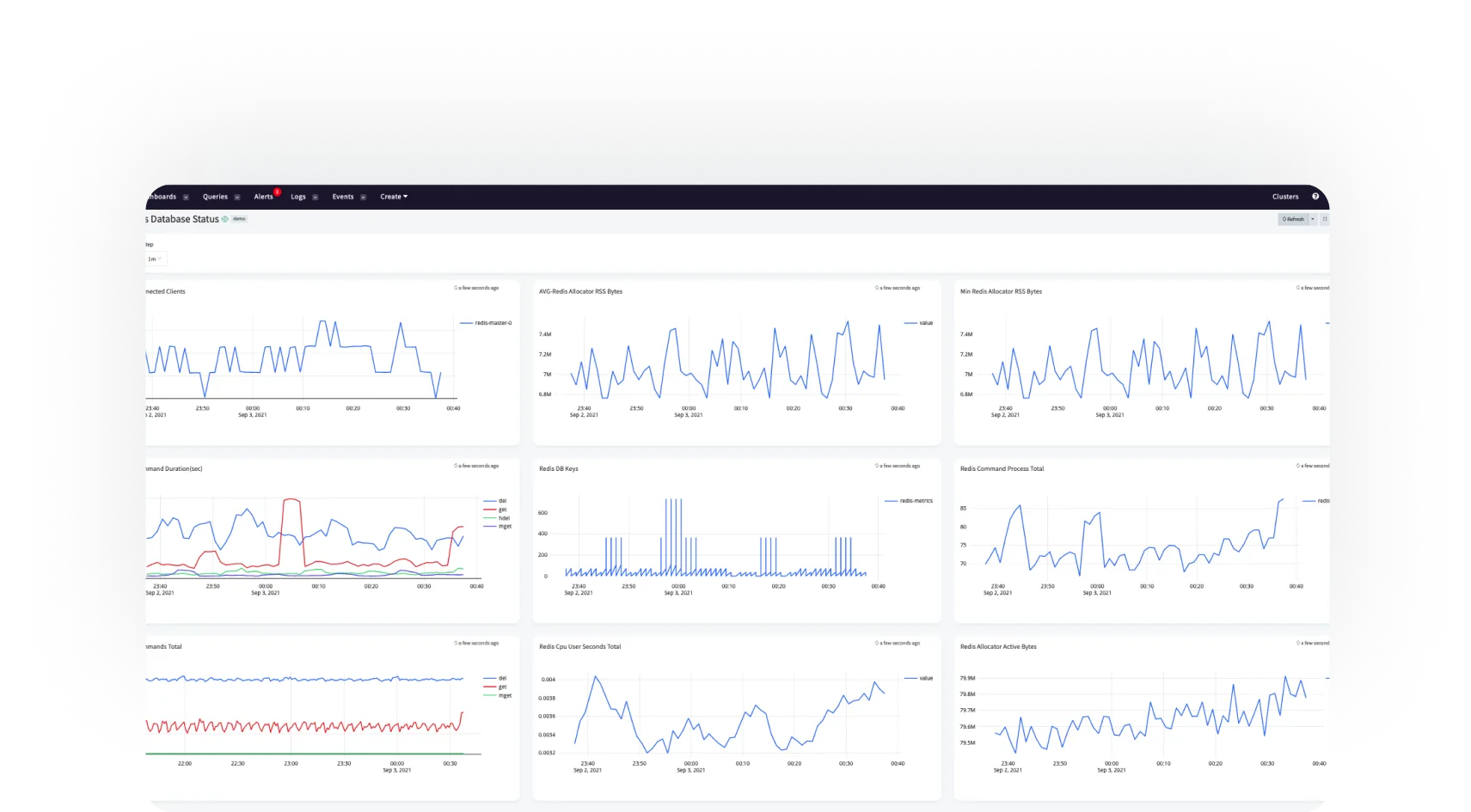This screenshot has width=1471, height=812.
Task: Click the Redis Allocator Active Bytes title
Action: tap(998, 647)
